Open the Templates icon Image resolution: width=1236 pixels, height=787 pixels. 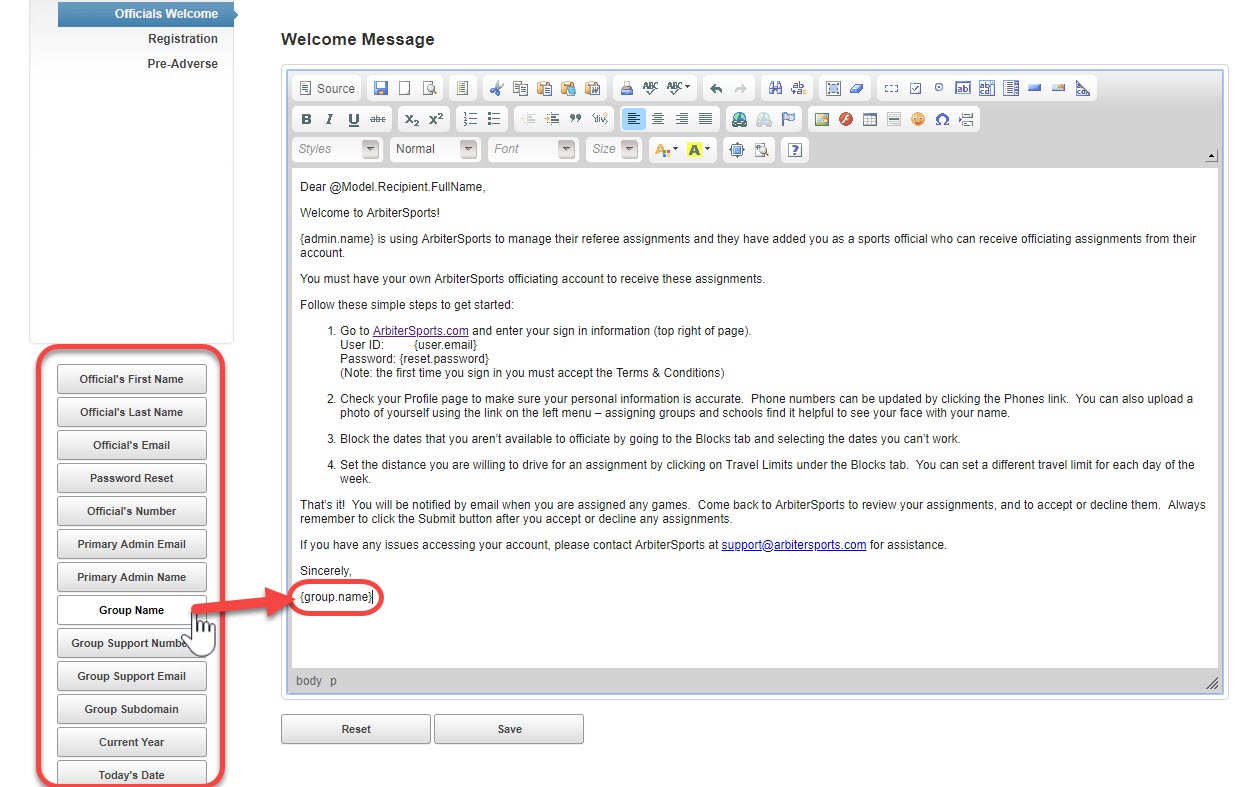[x=462, y=88]
